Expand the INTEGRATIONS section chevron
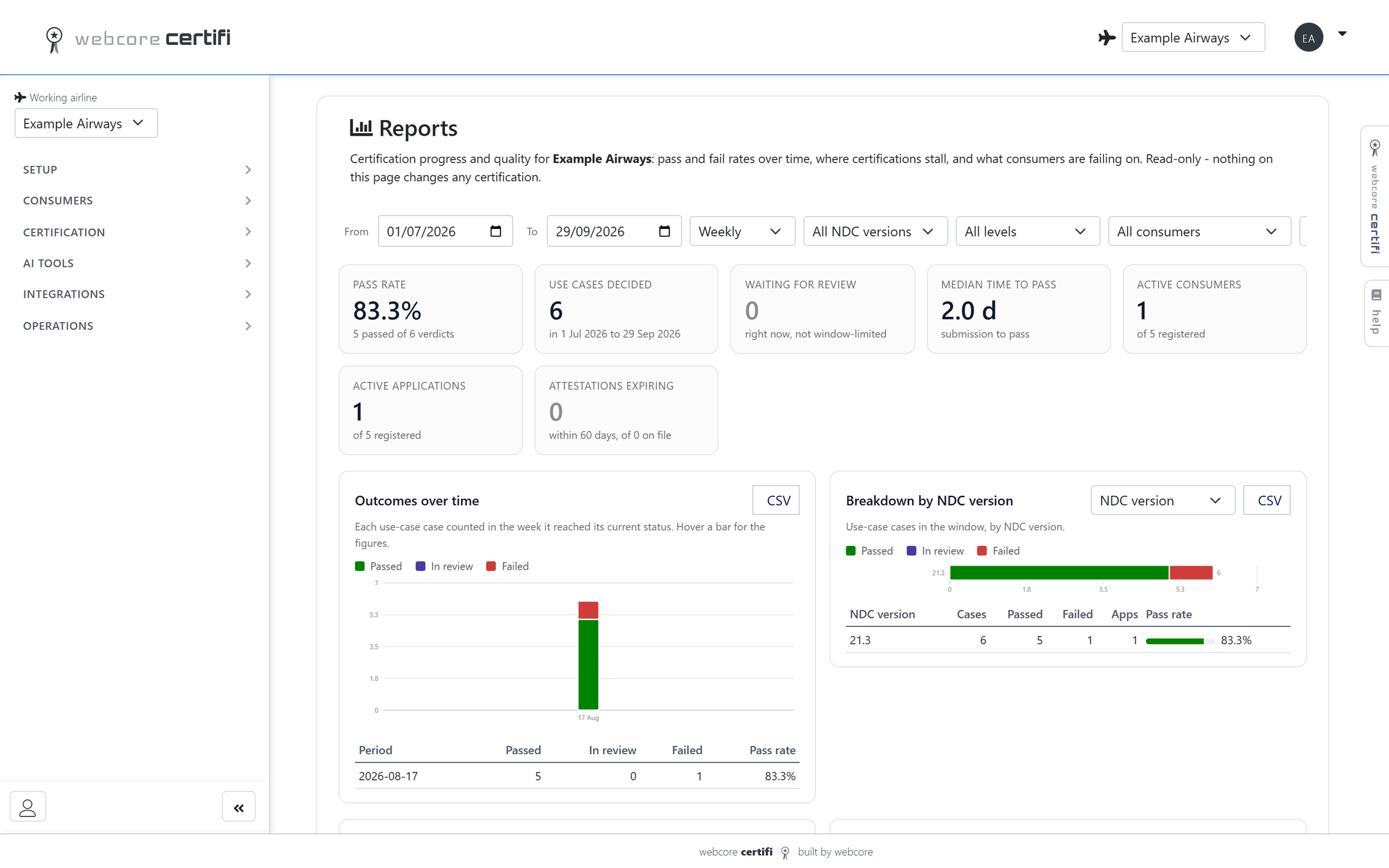 pyautogui.click(x=248, y=294)
